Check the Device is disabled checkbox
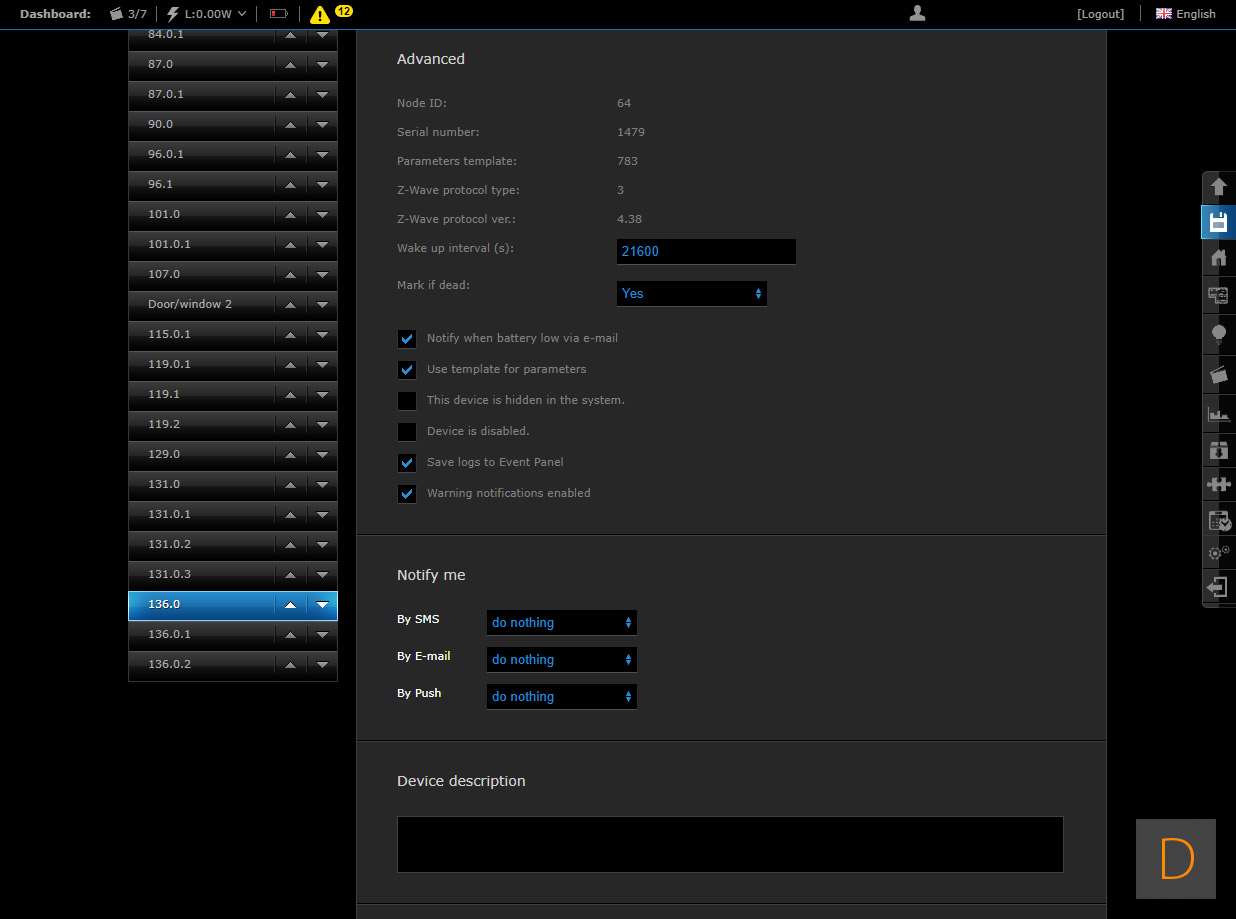Viewport: 1236px width, 919px height. pos(407,432)
